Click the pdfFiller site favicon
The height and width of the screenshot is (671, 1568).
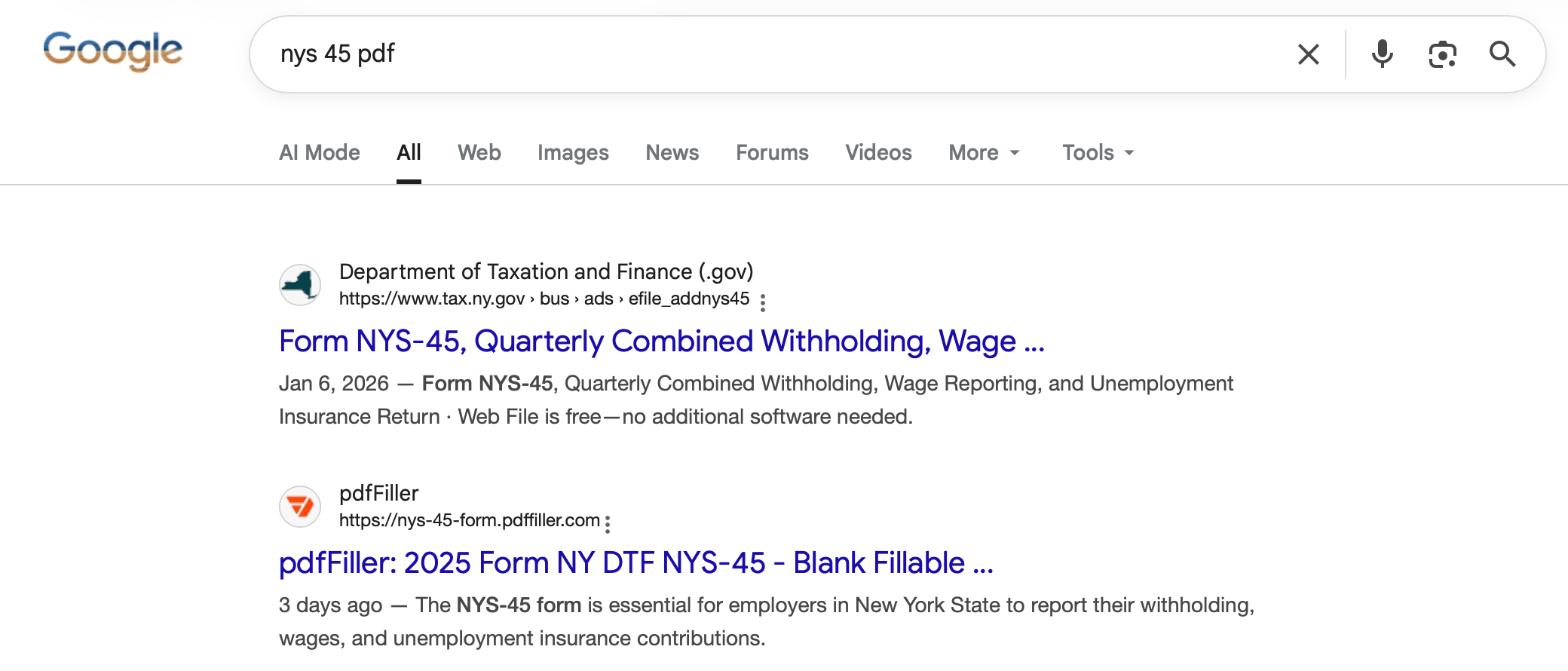coord(300,507)
